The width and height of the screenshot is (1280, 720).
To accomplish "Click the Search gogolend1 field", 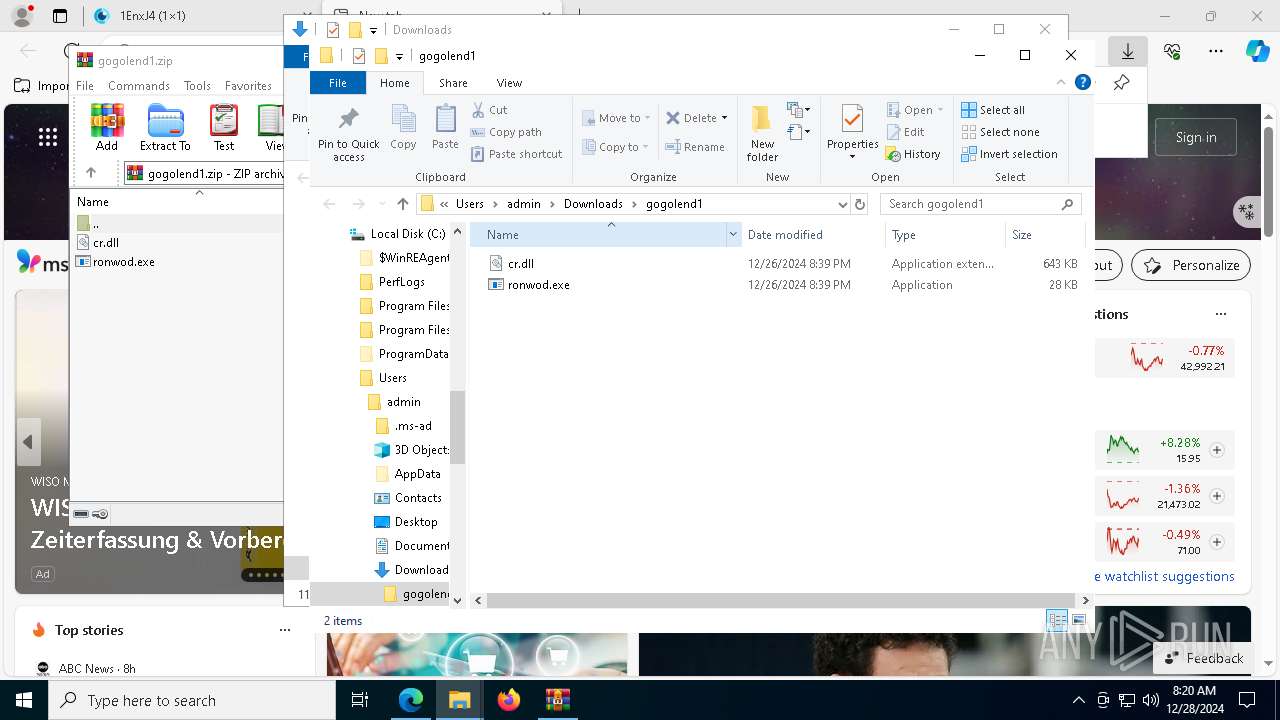I will tap(980, 204).
